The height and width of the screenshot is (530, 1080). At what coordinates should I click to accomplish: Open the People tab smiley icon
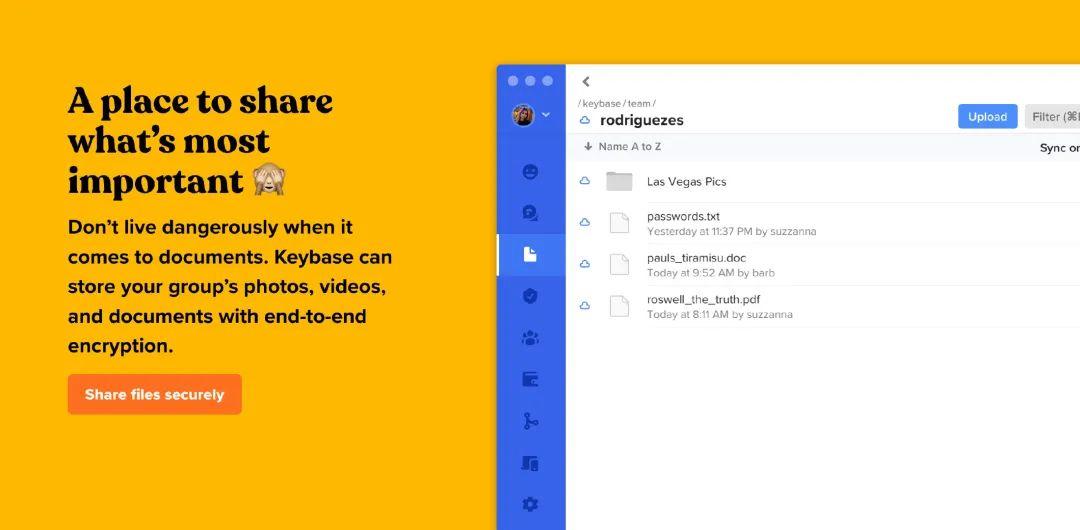tap(530, 172)
